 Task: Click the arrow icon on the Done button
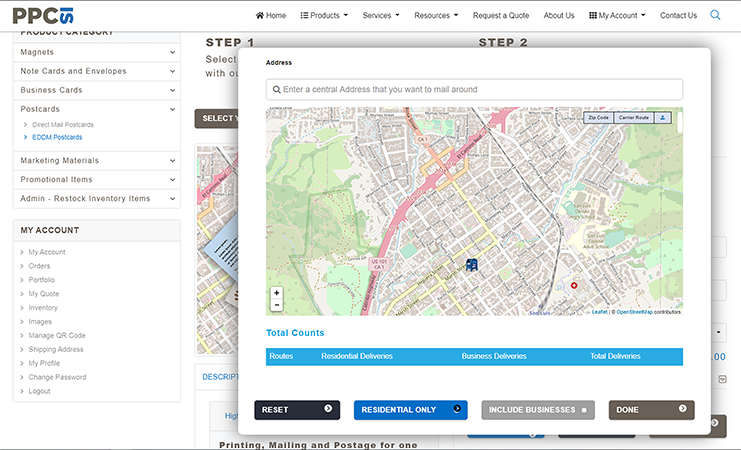[x=682, y=408]
